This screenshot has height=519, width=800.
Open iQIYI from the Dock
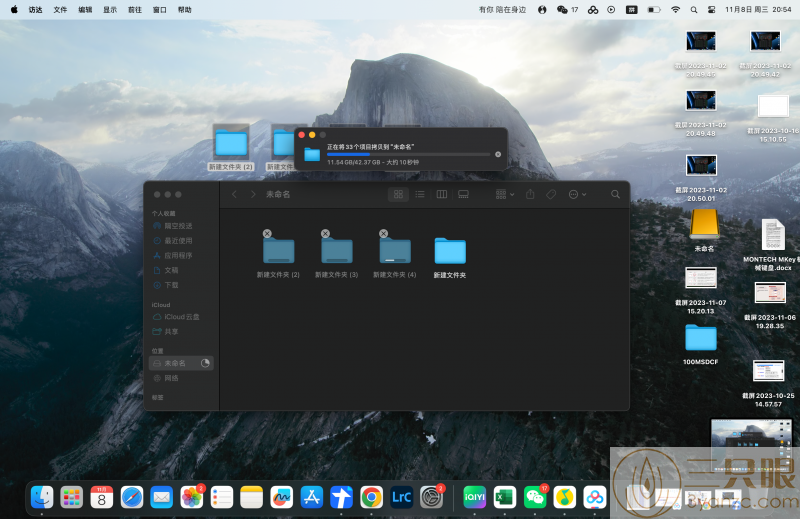pos(474,497)
